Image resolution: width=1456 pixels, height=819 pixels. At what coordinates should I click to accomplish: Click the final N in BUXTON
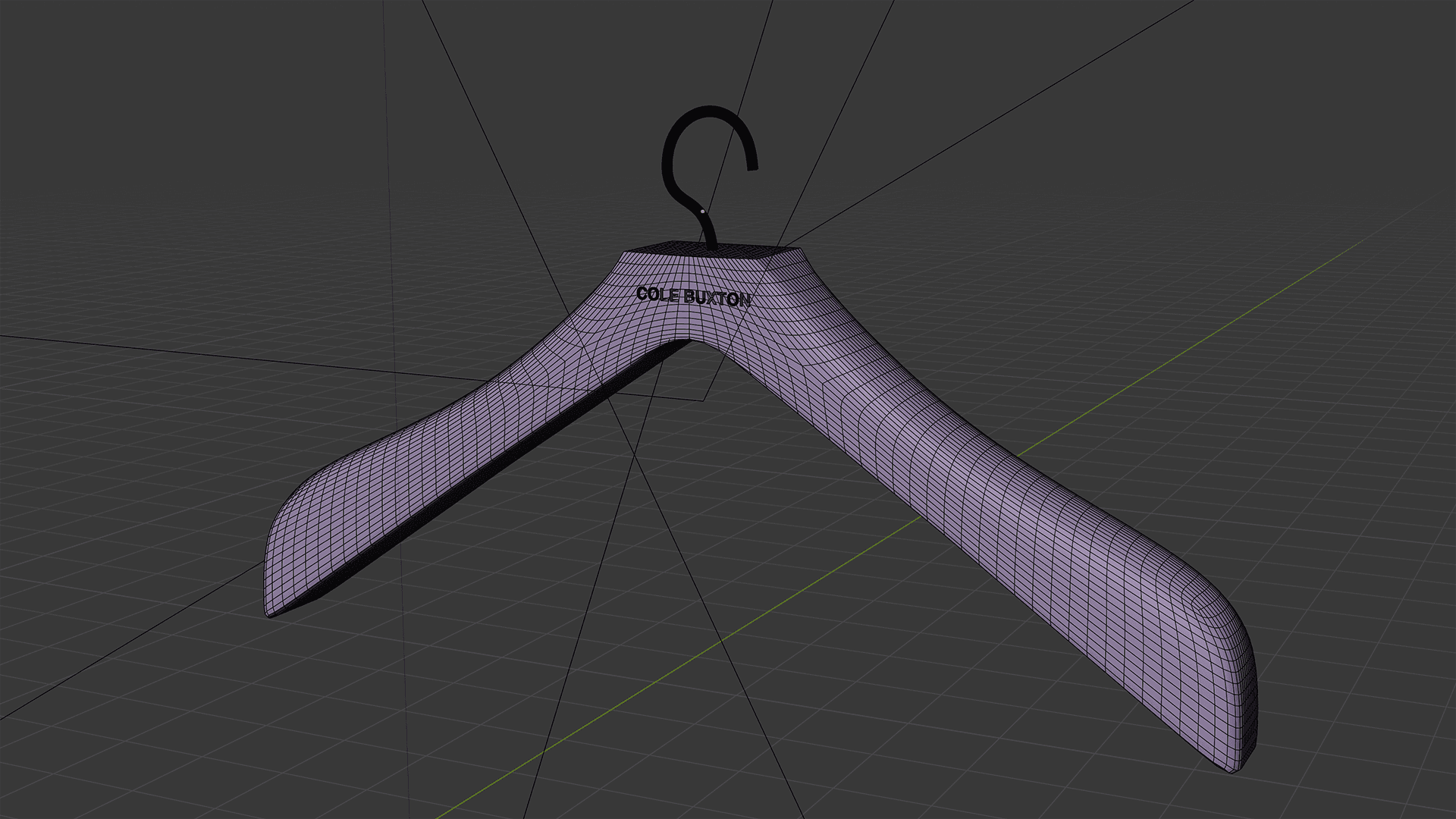744,300
